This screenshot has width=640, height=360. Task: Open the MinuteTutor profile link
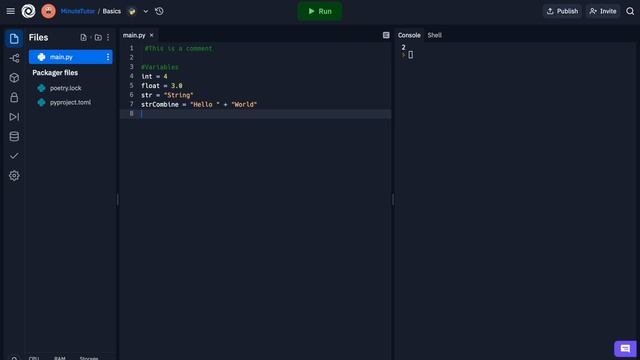tap(78, 11)
